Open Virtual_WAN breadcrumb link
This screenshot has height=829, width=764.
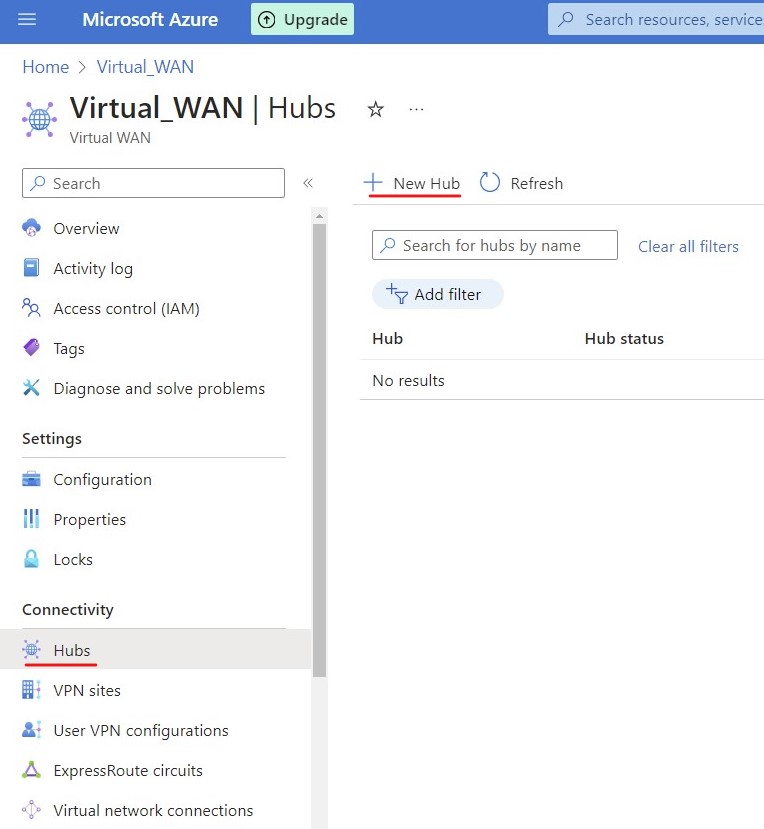click(145, 67)
